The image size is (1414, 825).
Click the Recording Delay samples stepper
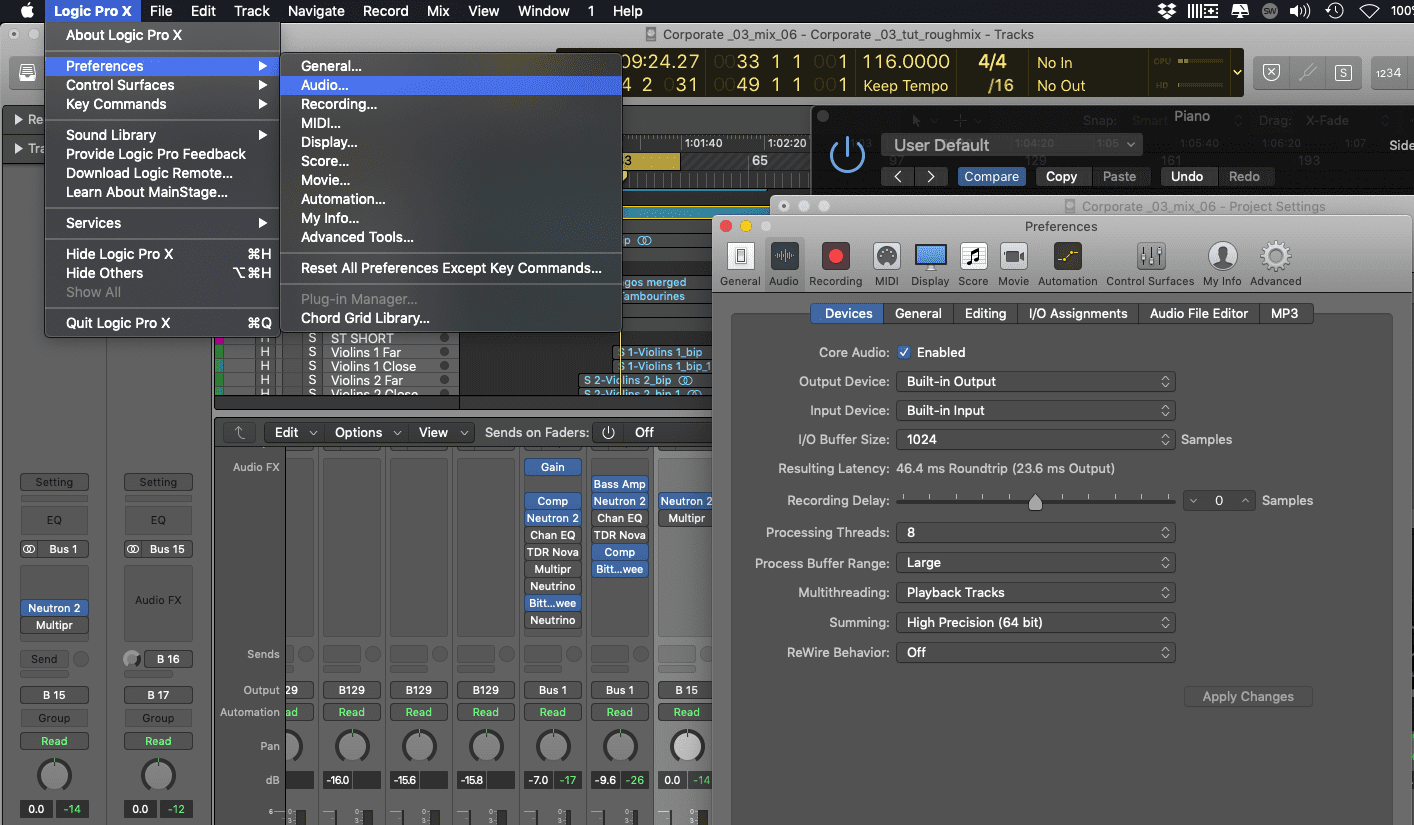coord(1219,500)
